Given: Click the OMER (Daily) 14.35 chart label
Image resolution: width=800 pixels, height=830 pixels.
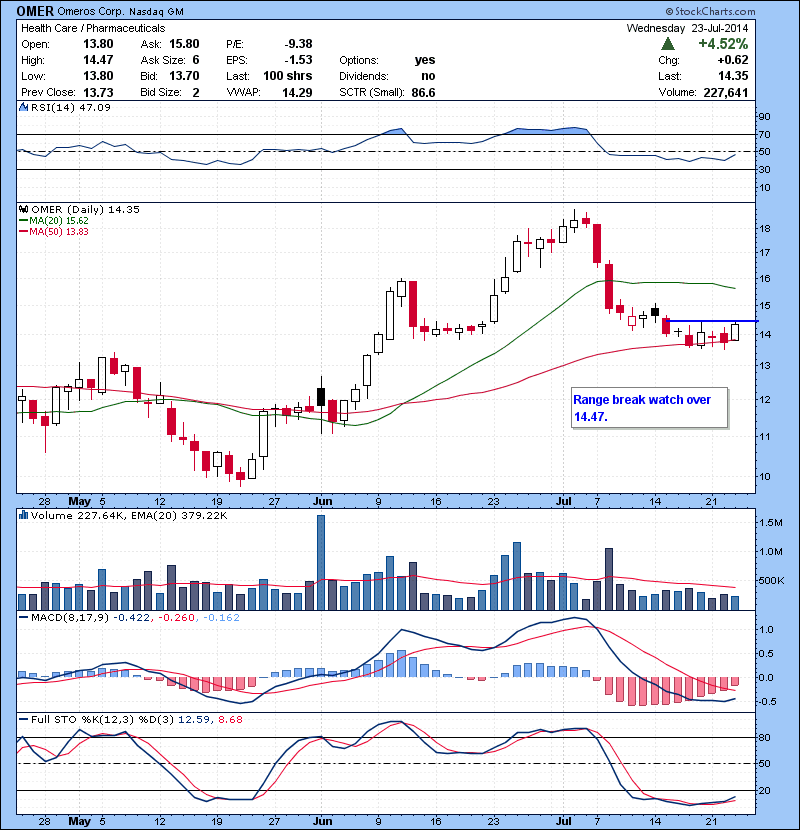Looking at the screenshot, I should (x=85, y=210).
